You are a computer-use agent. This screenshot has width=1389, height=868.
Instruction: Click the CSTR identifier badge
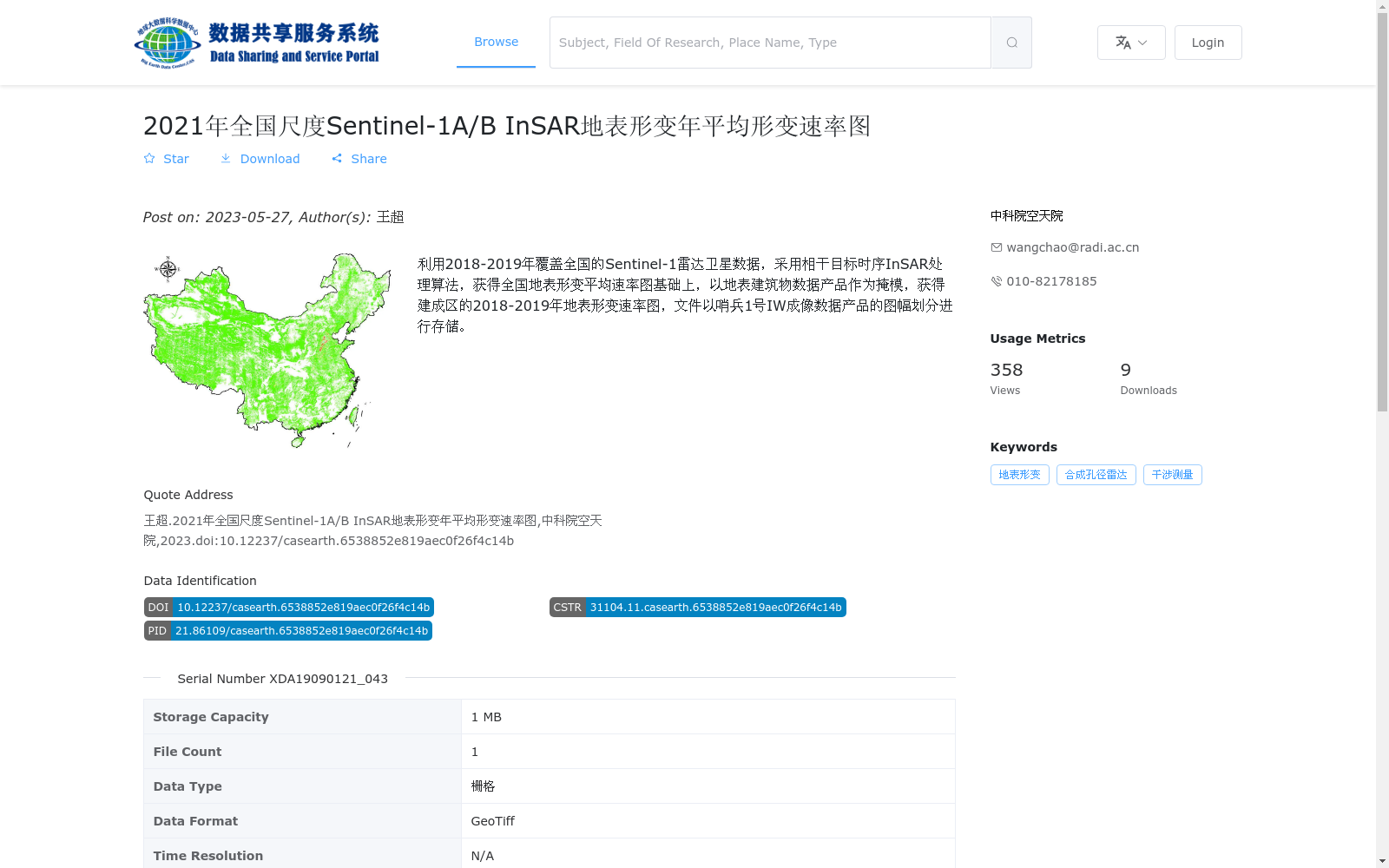698,608
